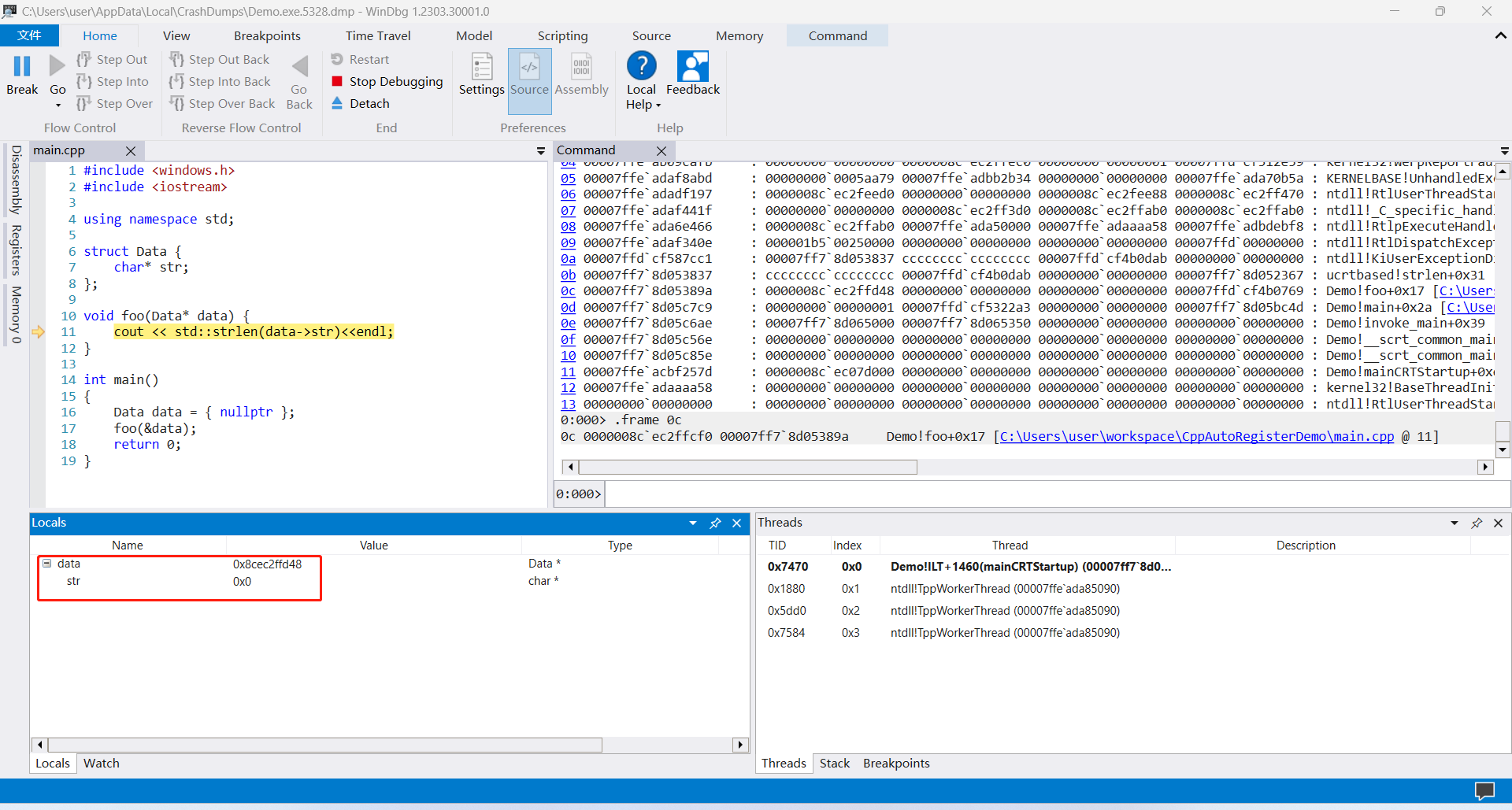The height and width of the screenshot is (810, 1512).
Task: Click frame 0d link in call stack
Action: [x=568, y=307]
